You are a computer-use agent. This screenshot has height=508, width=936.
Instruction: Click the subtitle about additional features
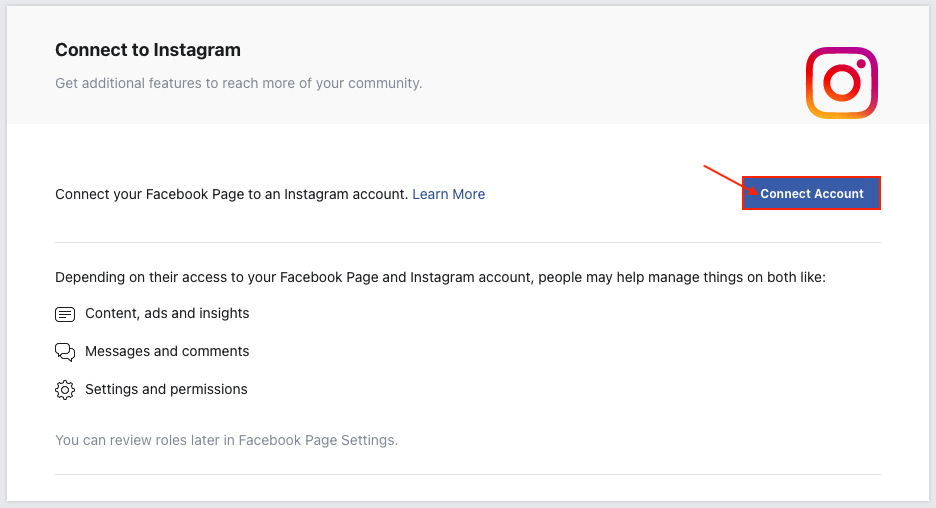pyautogui.click(x=239, y=83)
